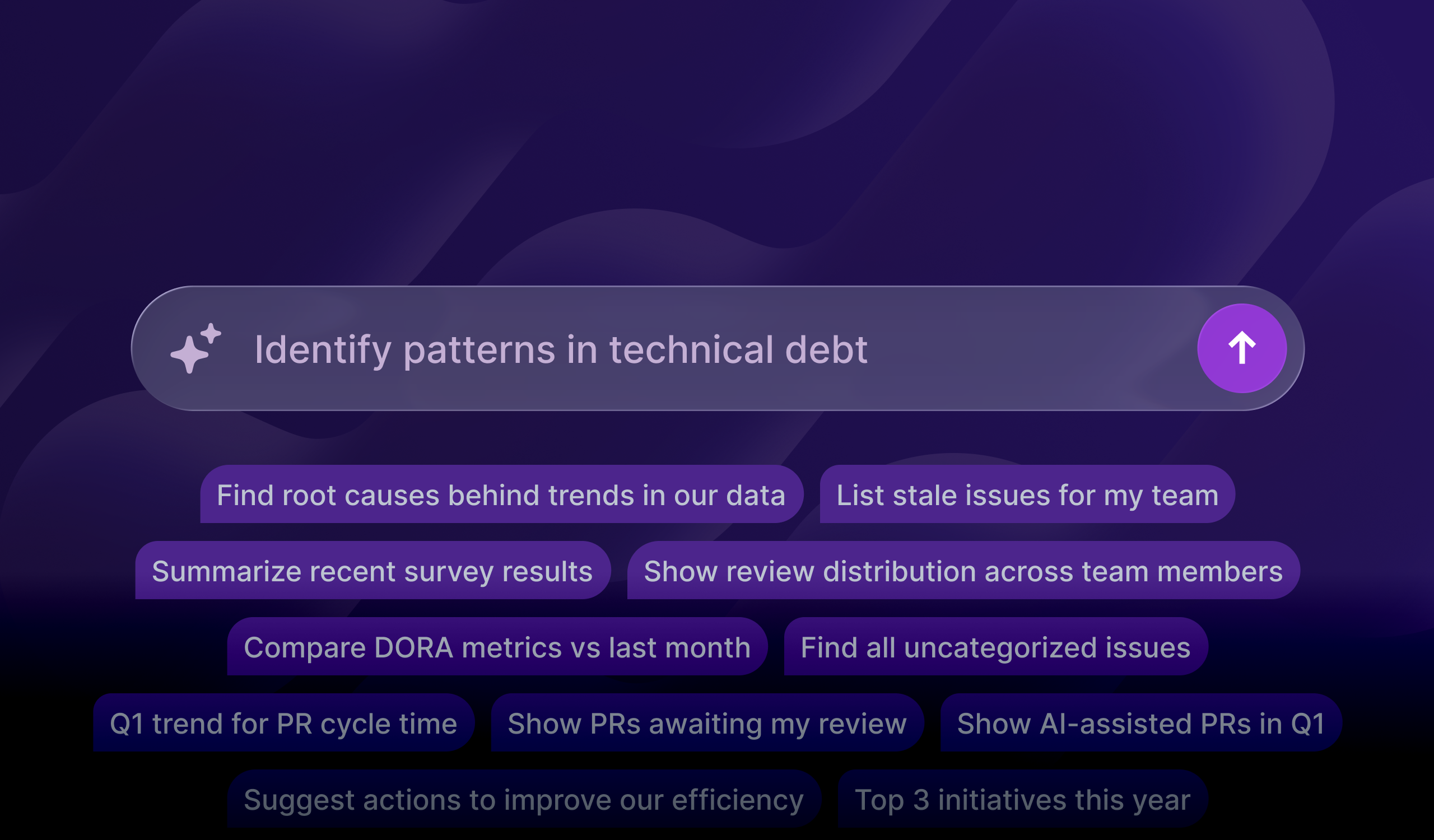Select "Find root causes behind trends in our data"
Viewport: 1434px width, 840px height.
pyautogui.click(x=501, y=495)
